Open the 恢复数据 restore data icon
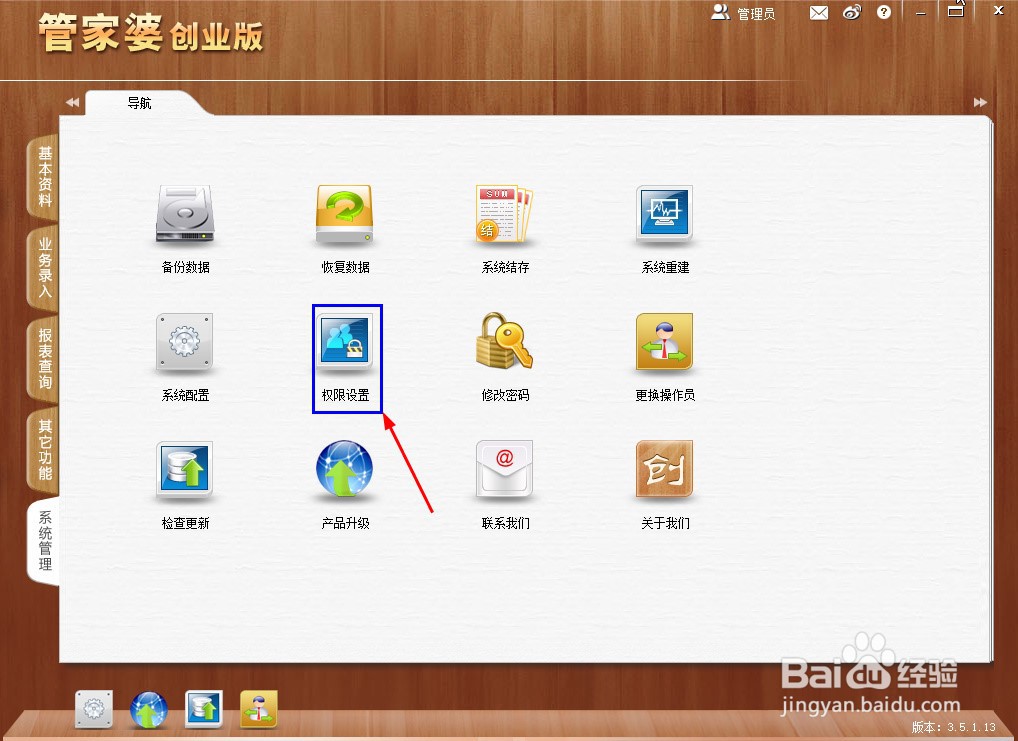 coord(345,214)
